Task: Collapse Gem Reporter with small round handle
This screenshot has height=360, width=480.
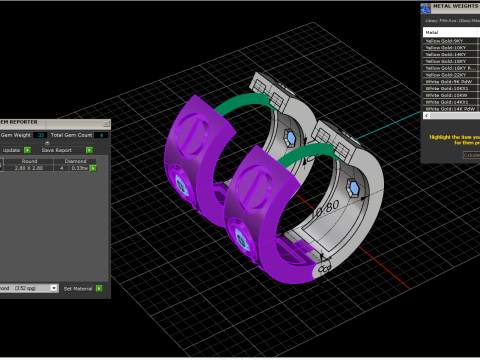Action: coord(47,143)
